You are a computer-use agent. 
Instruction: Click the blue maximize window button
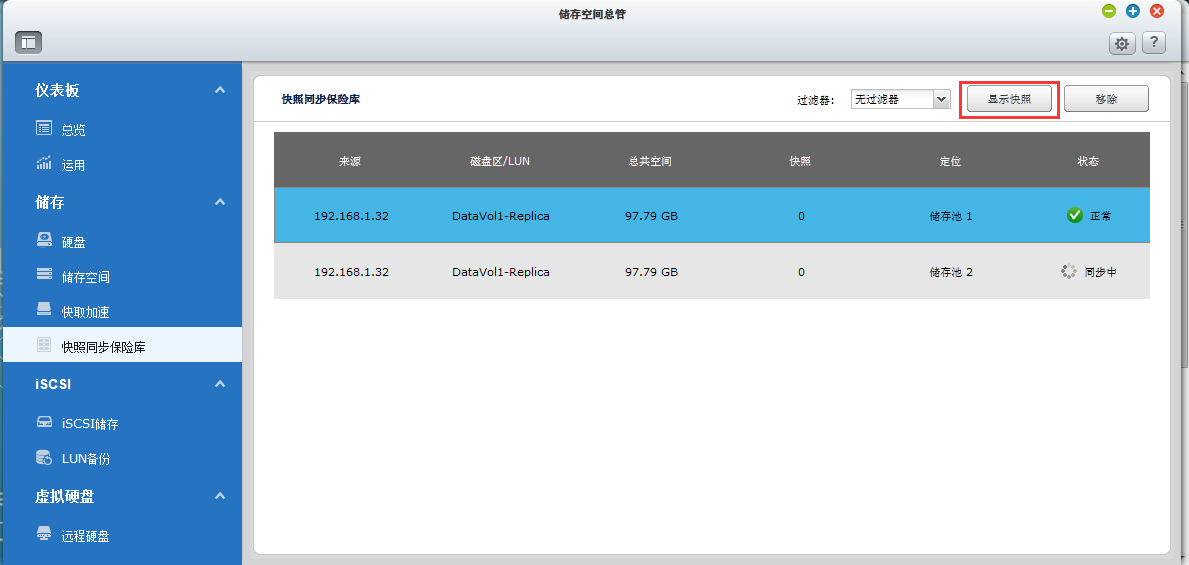[1133, 11]
